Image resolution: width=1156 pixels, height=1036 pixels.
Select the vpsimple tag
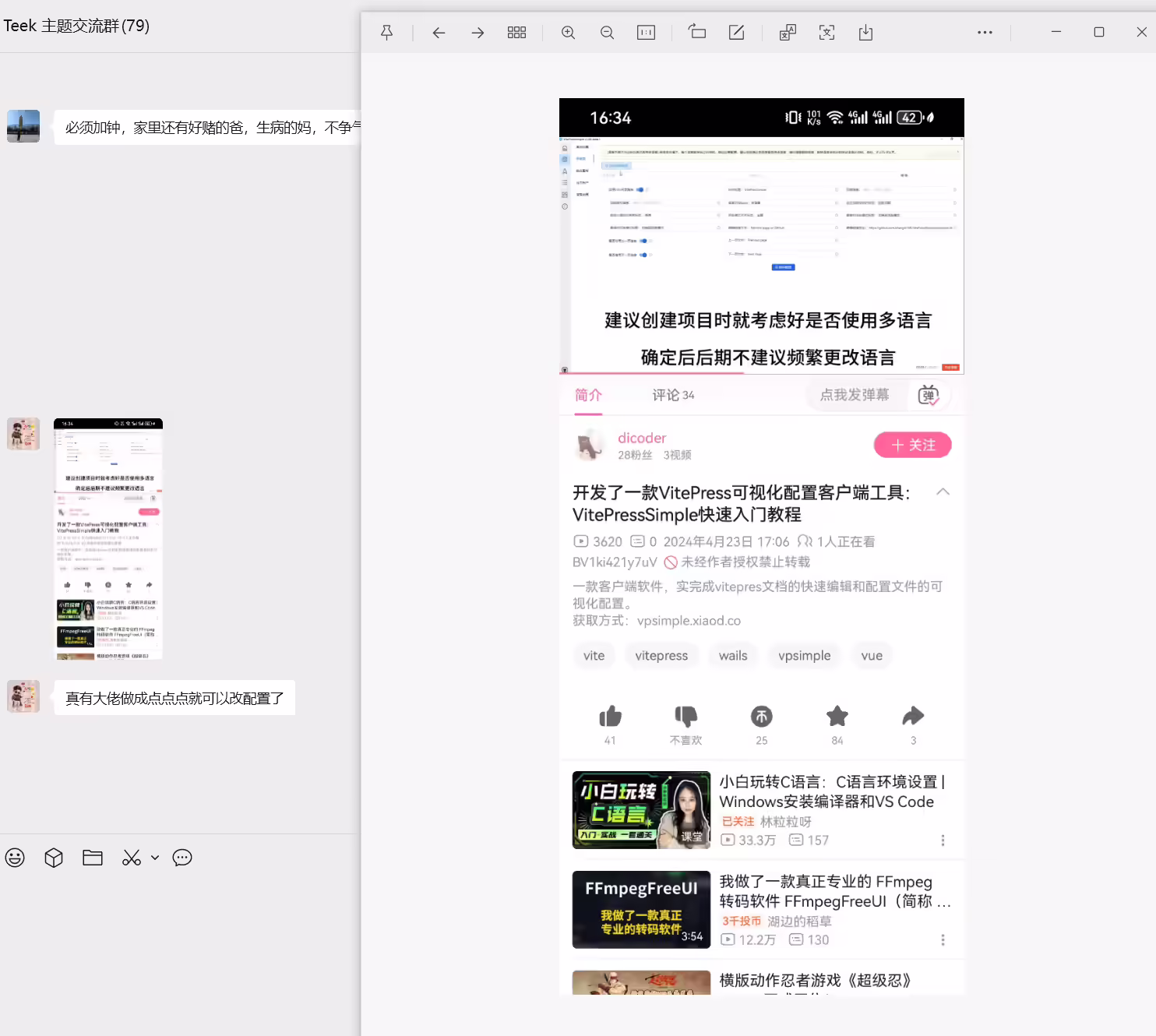point(804,656)
